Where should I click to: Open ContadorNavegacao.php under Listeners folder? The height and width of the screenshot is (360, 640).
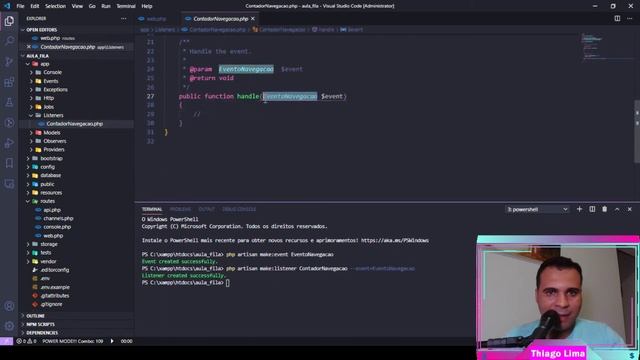click(x=74, y=124)
